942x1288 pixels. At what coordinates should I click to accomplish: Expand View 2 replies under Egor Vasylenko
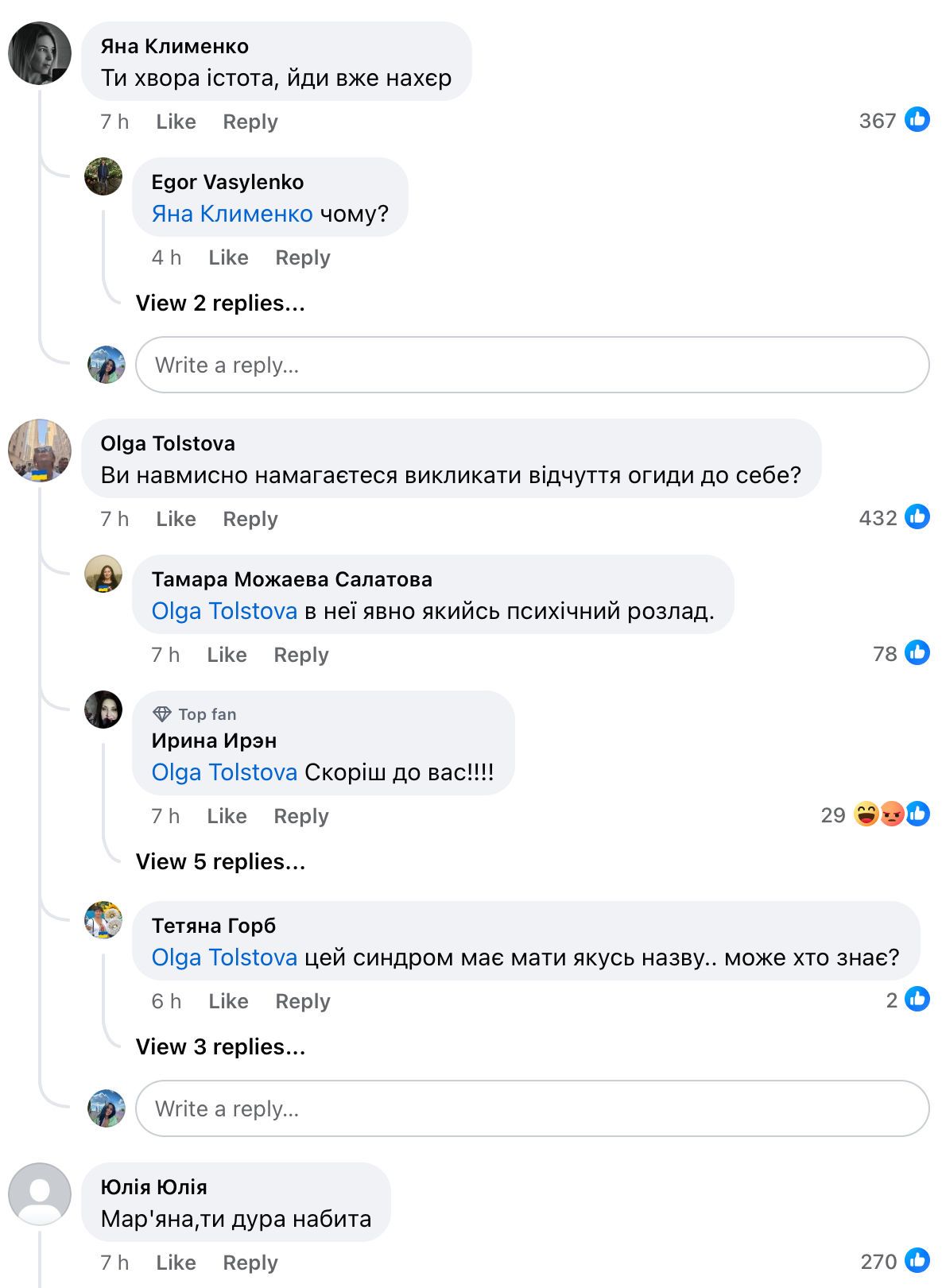[220, 303]
